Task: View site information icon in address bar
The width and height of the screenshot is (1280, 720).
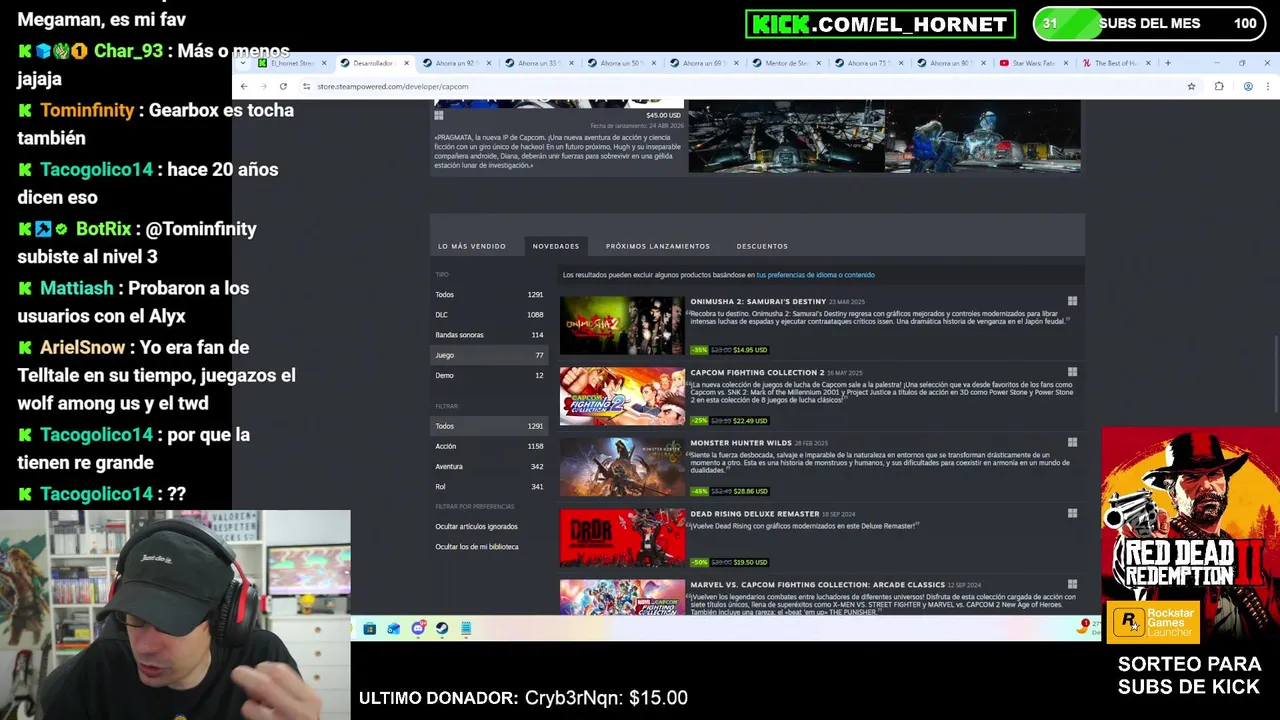Action: (308, 86)
